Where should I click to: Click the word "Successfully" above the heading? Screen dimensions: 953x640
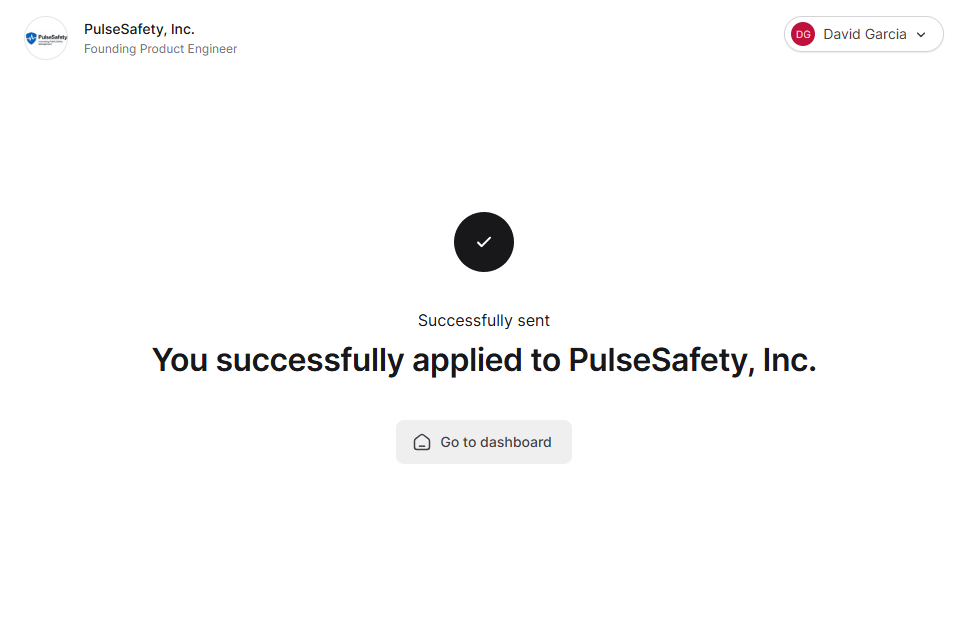coord(465,321)
